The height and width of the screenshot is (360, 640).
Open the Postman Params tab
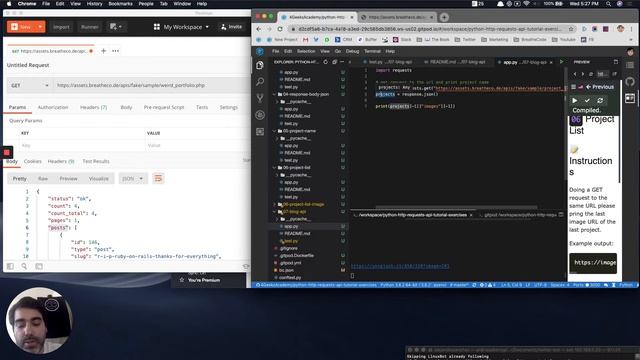(18, 107)
